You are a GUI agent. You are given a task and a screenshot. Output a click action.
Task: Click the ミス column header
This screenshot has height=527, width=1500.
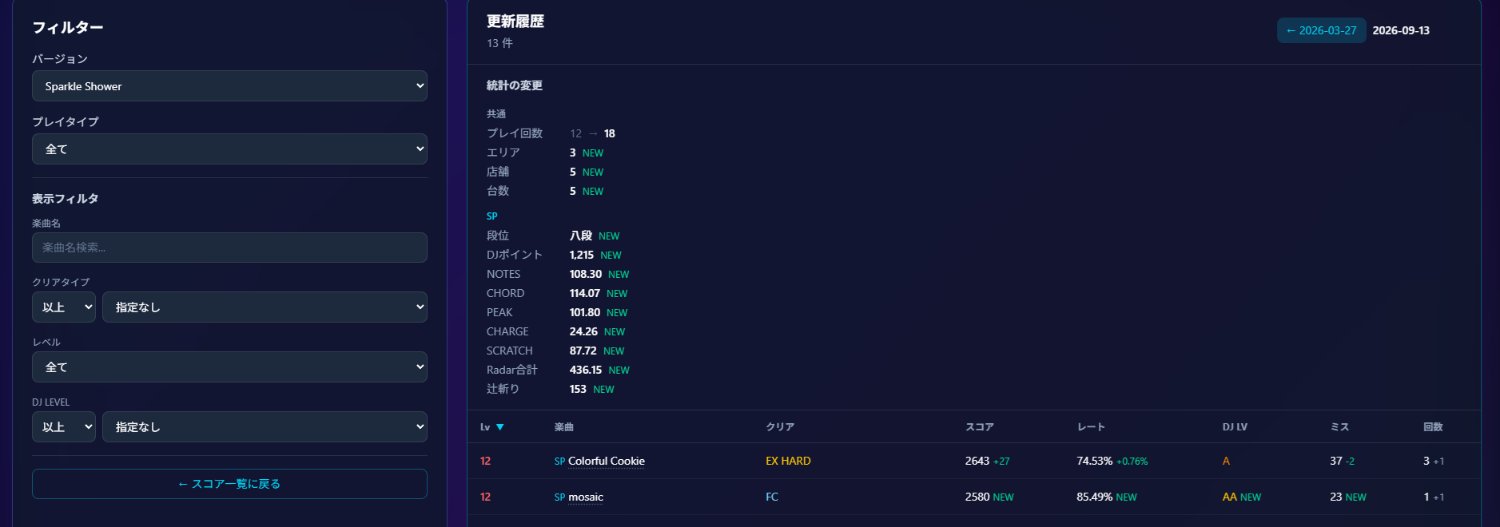1339,427
